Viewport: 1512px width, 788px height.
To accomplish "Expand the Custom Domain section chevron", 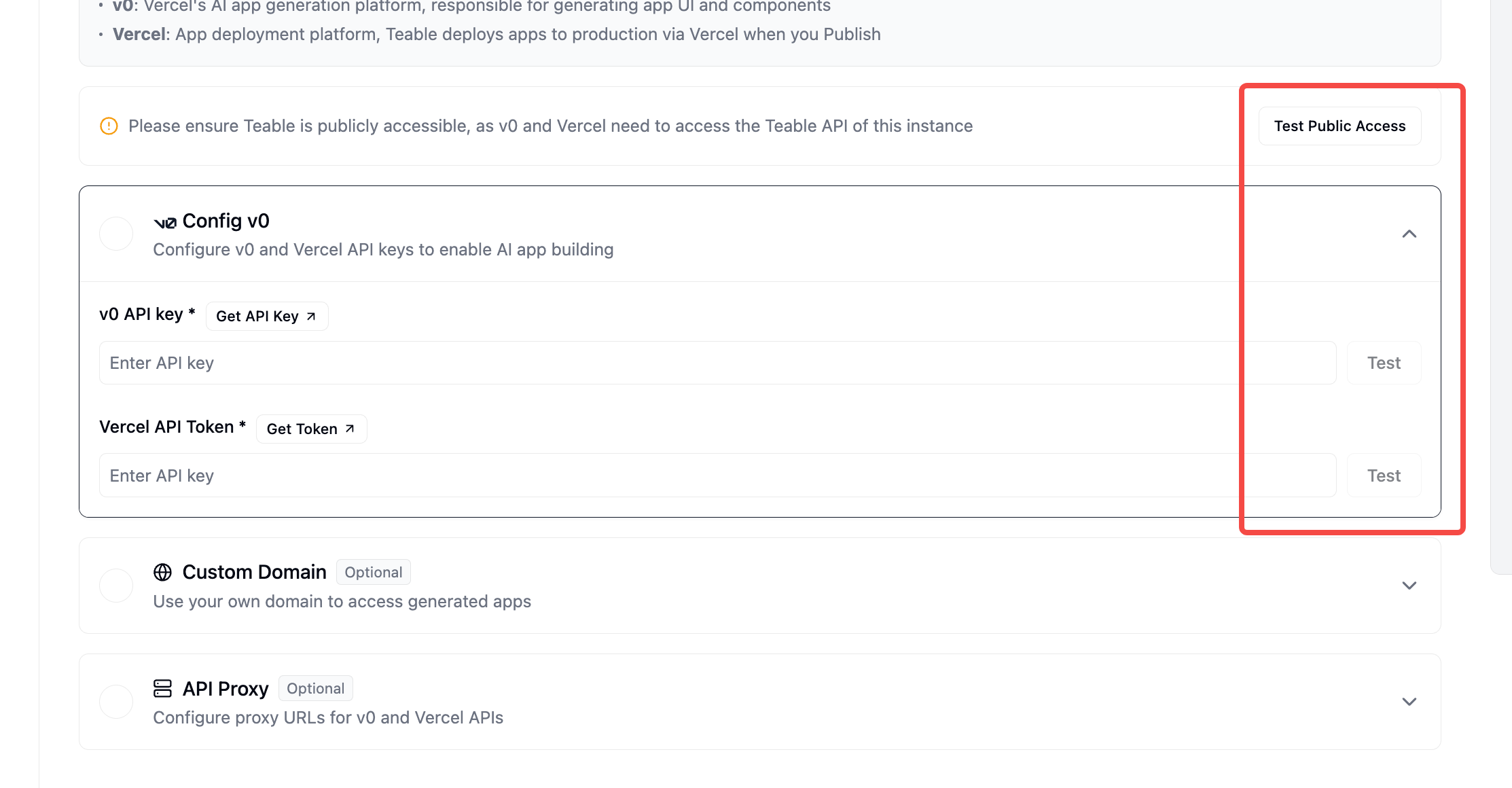I will point(1409,586).
